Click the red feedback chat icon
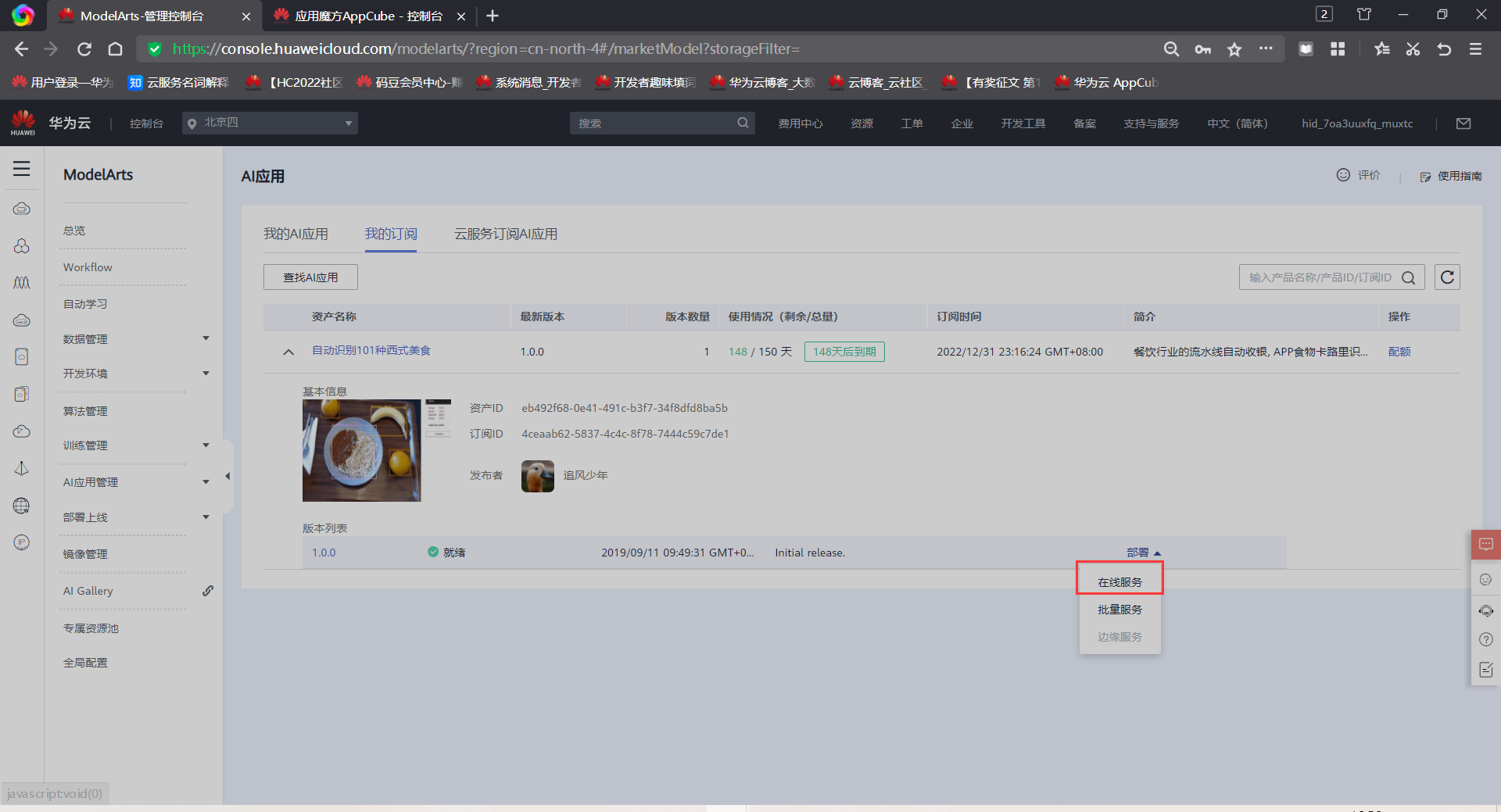Screen dimensions: 1501x812 (1486, 544)
